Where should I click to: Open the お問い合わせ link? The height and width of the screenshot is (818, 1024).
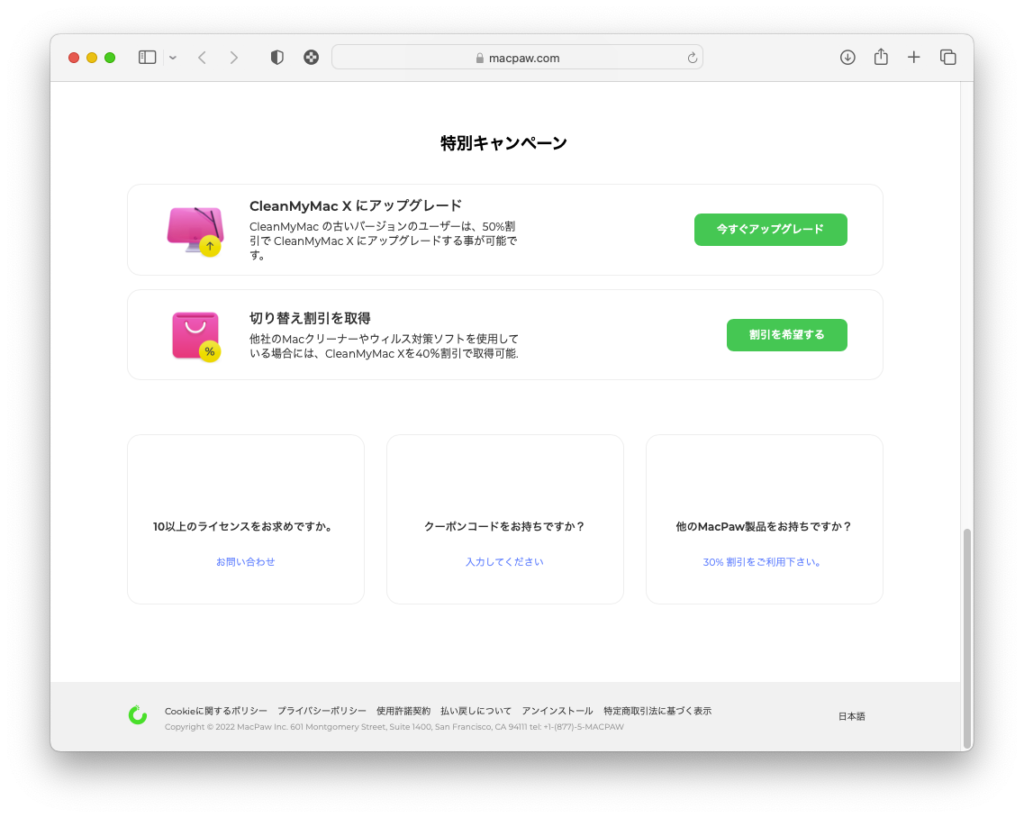pyautogui.click(x=246, y=561)
